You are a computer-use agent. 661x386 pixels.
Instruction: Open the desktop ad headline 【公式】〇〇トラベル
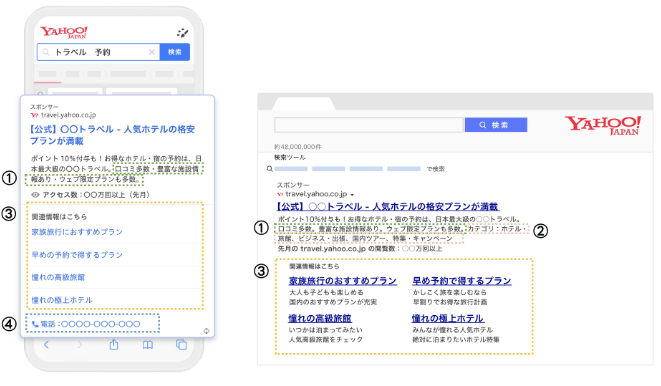tap(388, 206)
